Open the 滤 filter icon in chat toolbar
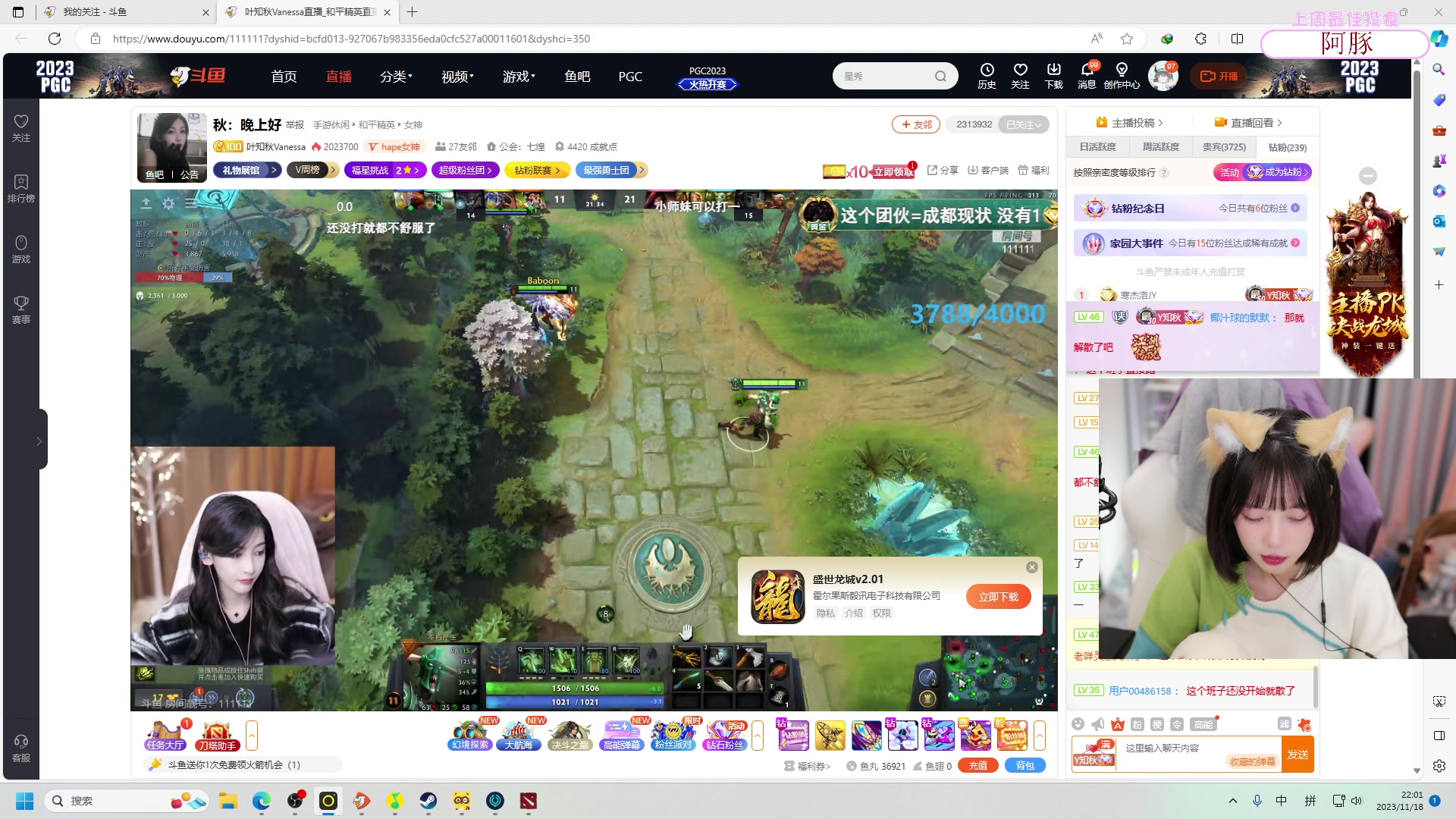Image resolution: width=1456 pixels, height=819 pixels. point(1284,724)
